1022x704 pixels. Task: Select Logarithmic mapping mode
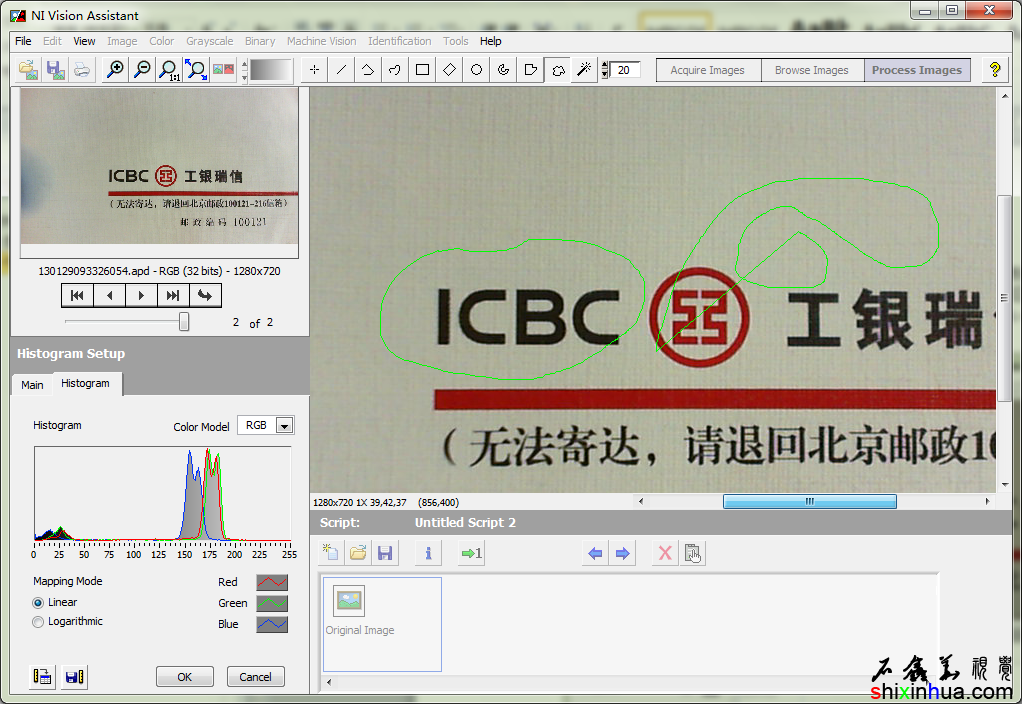pyautogui.click(x=39, y=622)
